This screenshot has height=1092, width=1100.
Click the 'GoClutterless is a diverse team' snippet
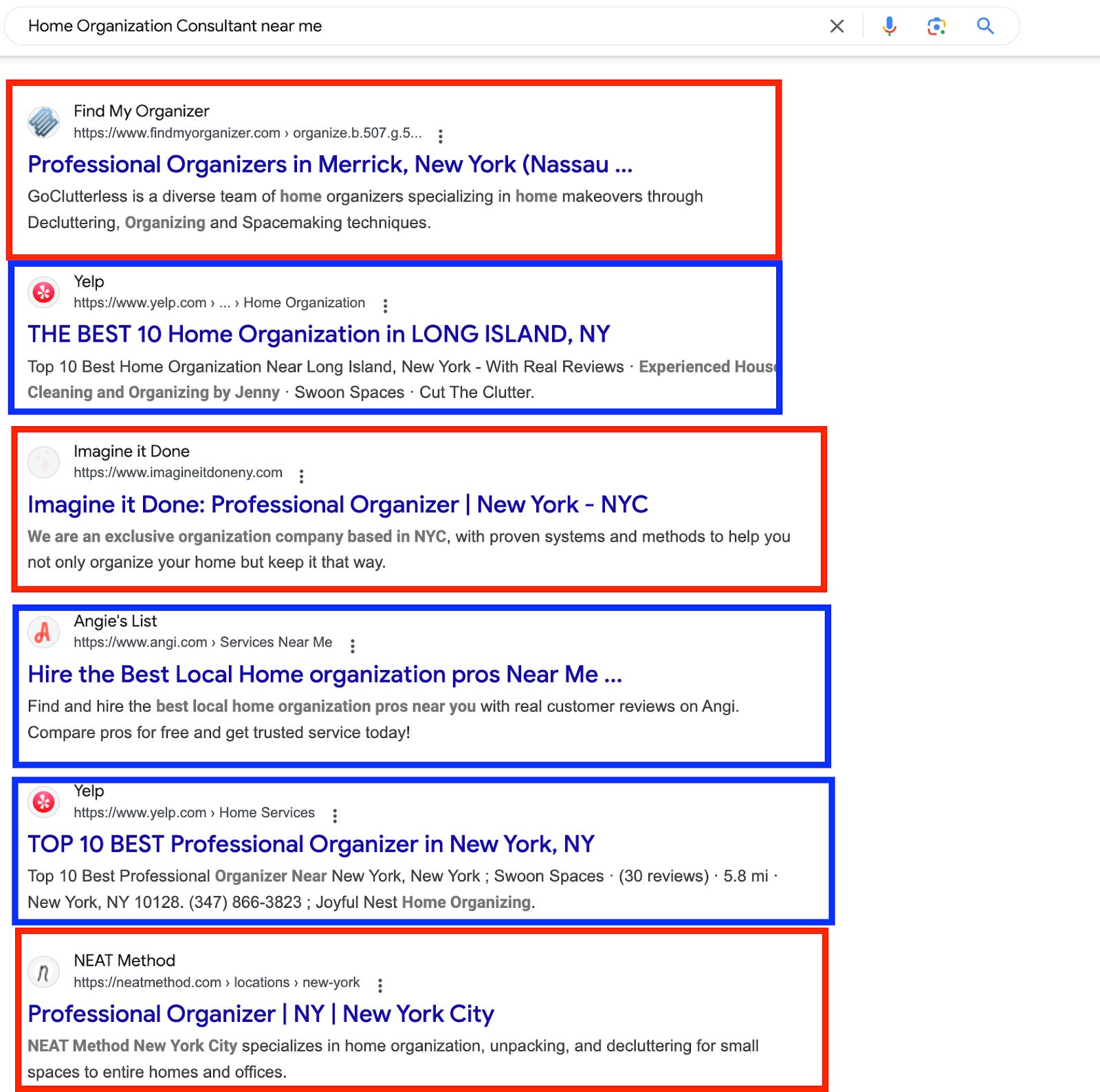365,210
